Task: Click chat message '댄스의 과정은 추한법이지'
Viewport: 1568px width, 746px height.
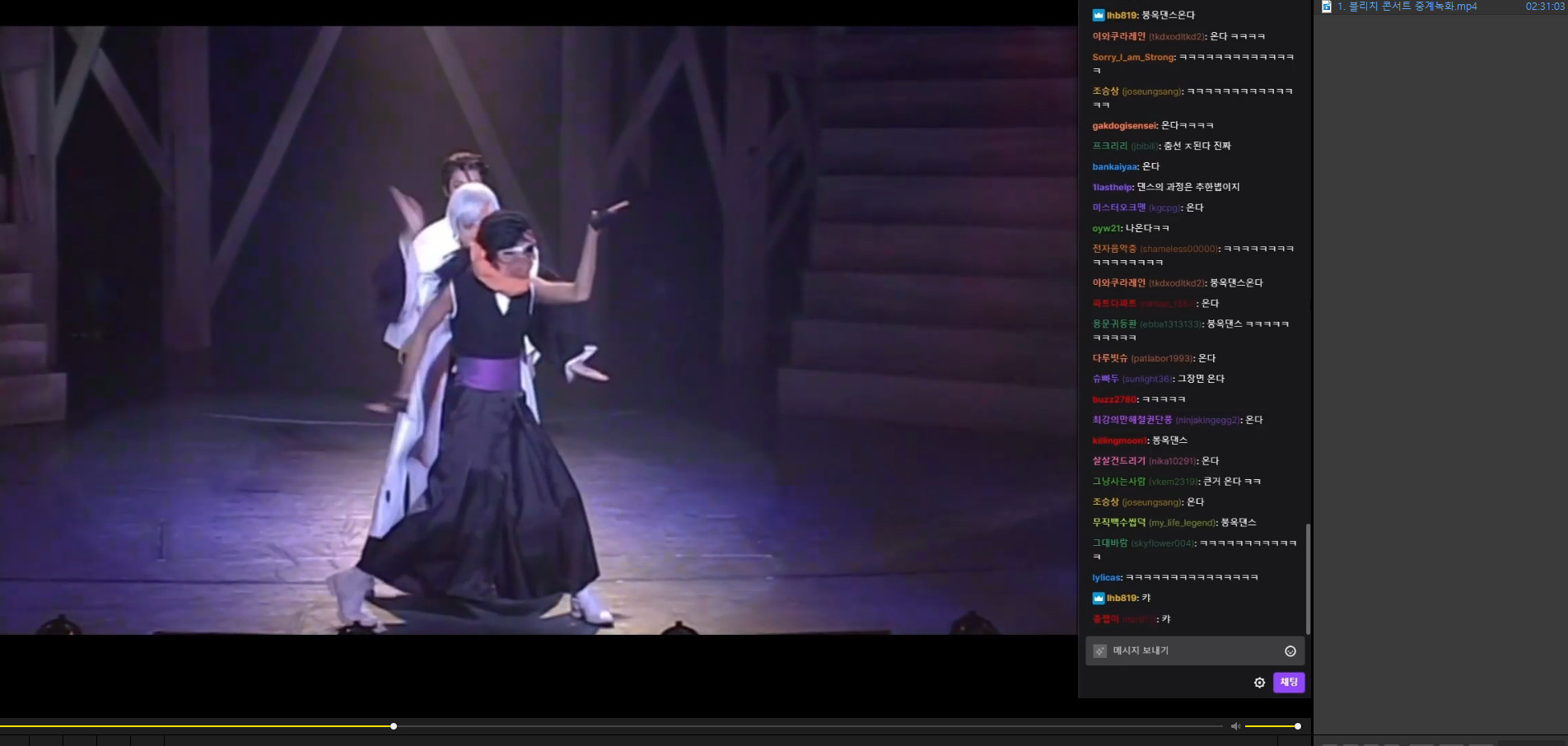Action: pyautogui.click(x=1188, y=188)
